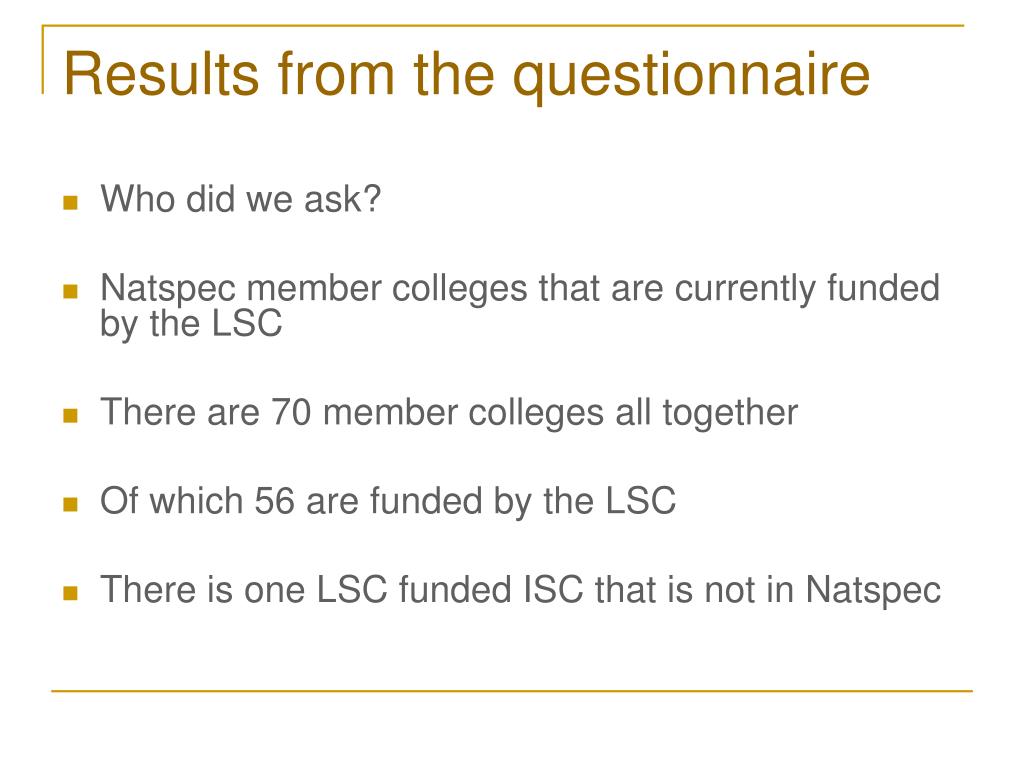Select the 'Who did we ask?' bullet text
This screenshot has height=768, width=1024.
(240, 199)
